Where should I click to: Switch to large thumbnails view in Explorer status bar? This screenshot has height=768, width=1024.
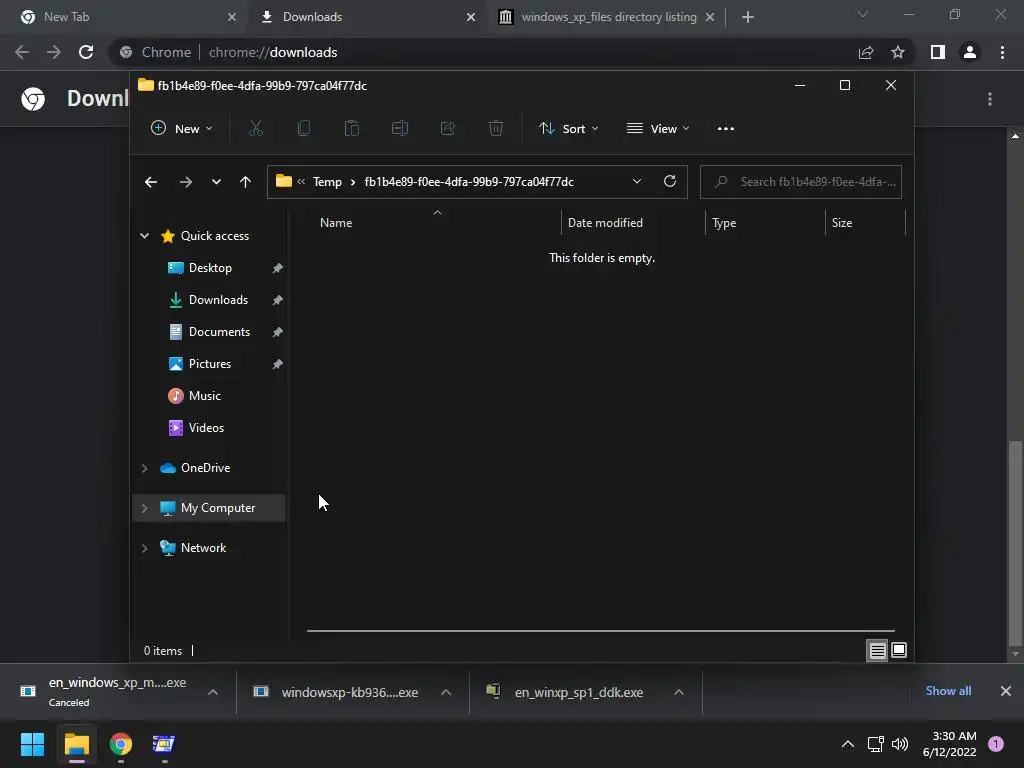pyautogui.click(x=899, y=650)
